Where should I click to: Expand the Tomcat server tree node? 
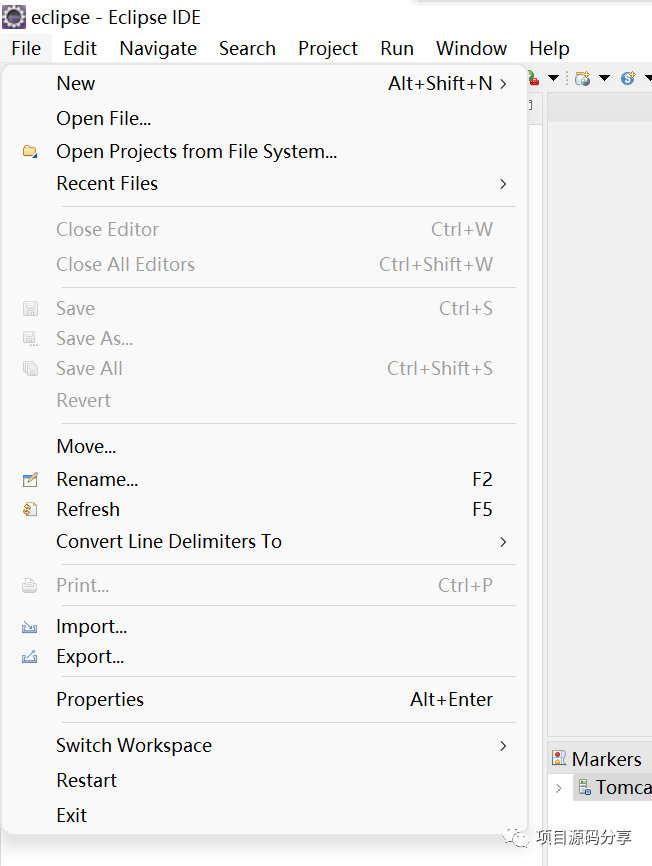(x=559, y=788)
